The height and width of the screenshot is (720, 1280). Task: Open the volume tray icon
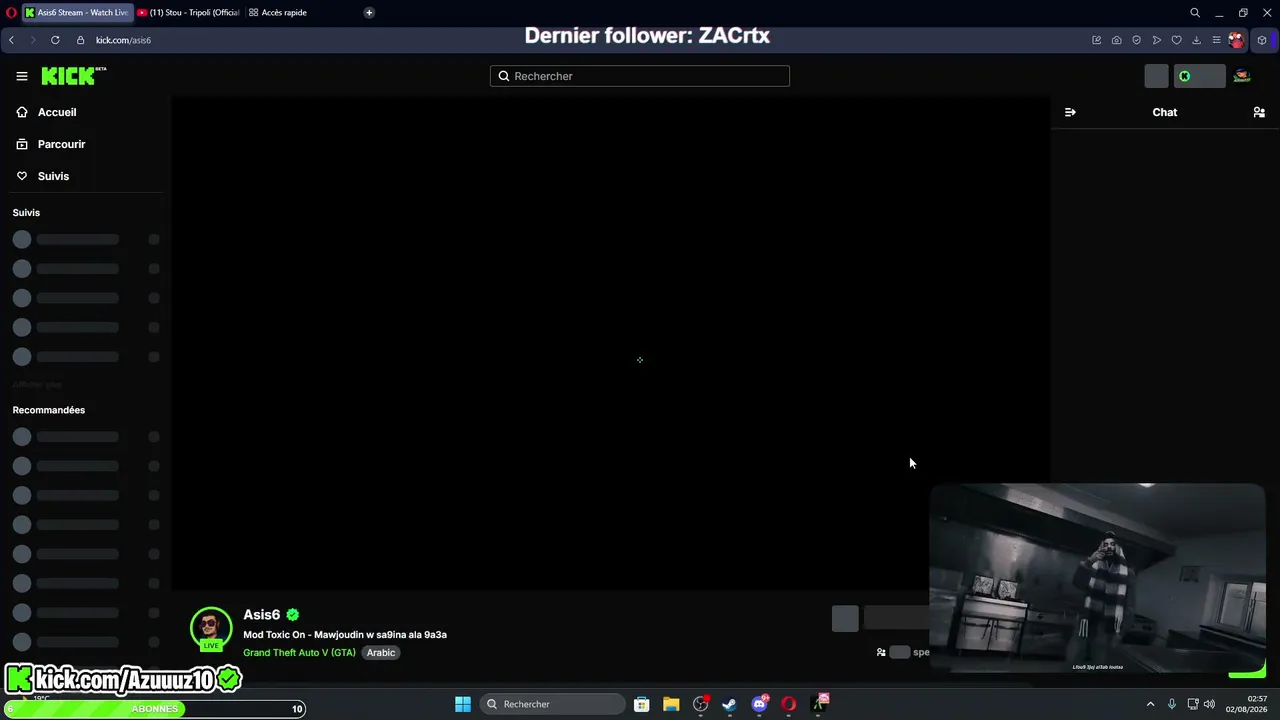1210,704
